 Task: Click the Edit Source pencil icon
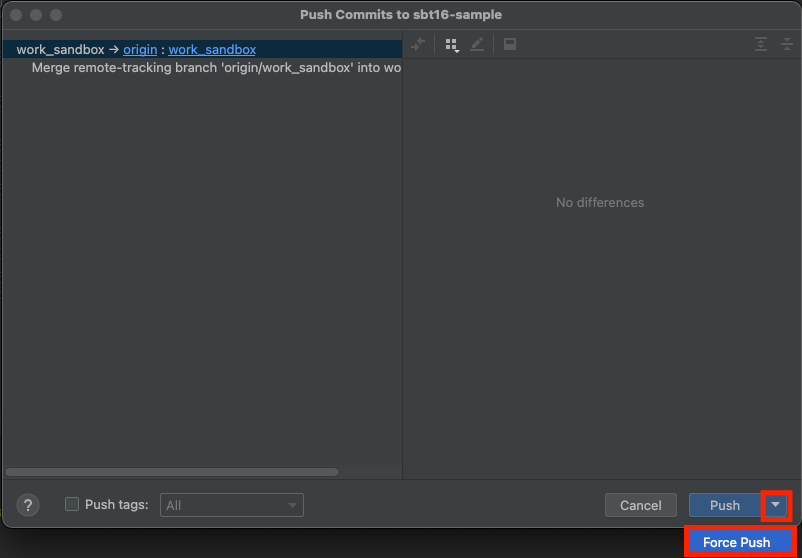(477, 44)
